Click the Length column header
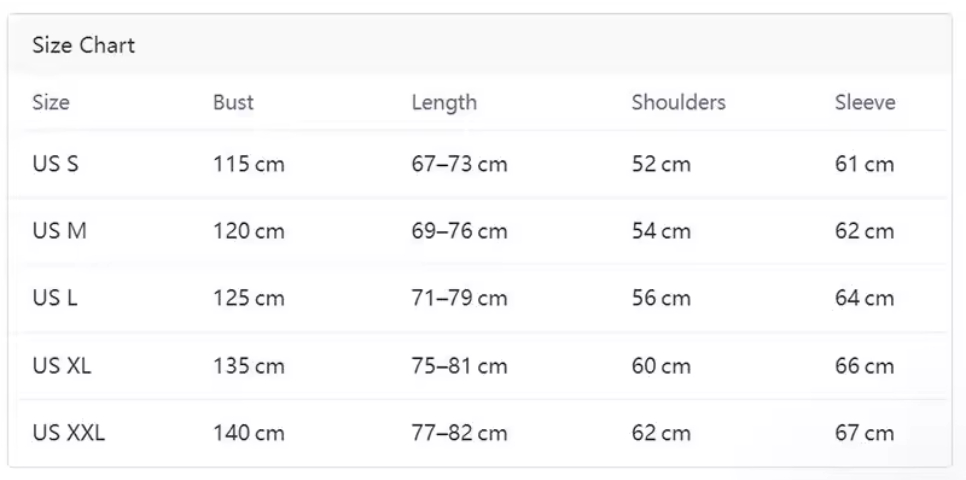This screenshot has height=480, width=966. point(444,102)
